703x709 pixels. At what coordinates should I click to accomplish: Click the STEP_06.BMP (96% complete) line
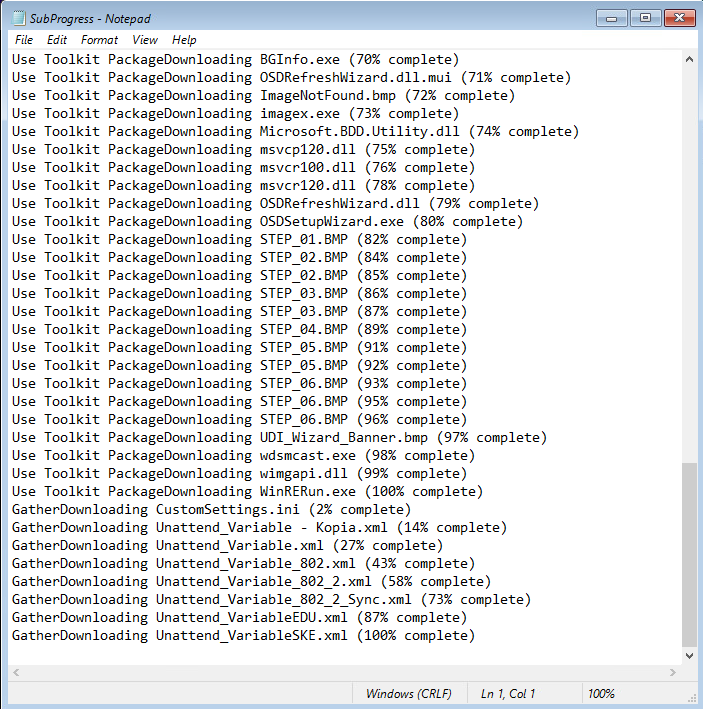[x=240, y=420]
